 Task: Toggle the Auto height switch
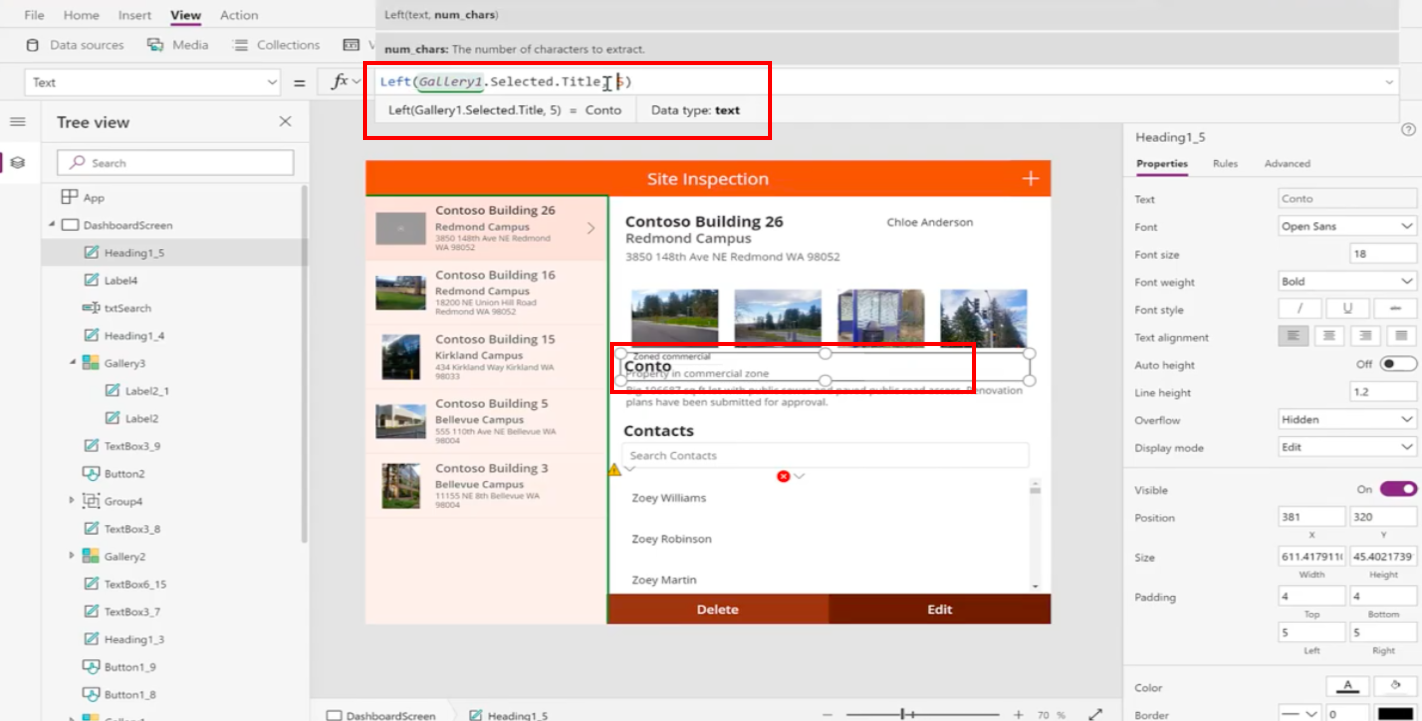point(1398,364)
